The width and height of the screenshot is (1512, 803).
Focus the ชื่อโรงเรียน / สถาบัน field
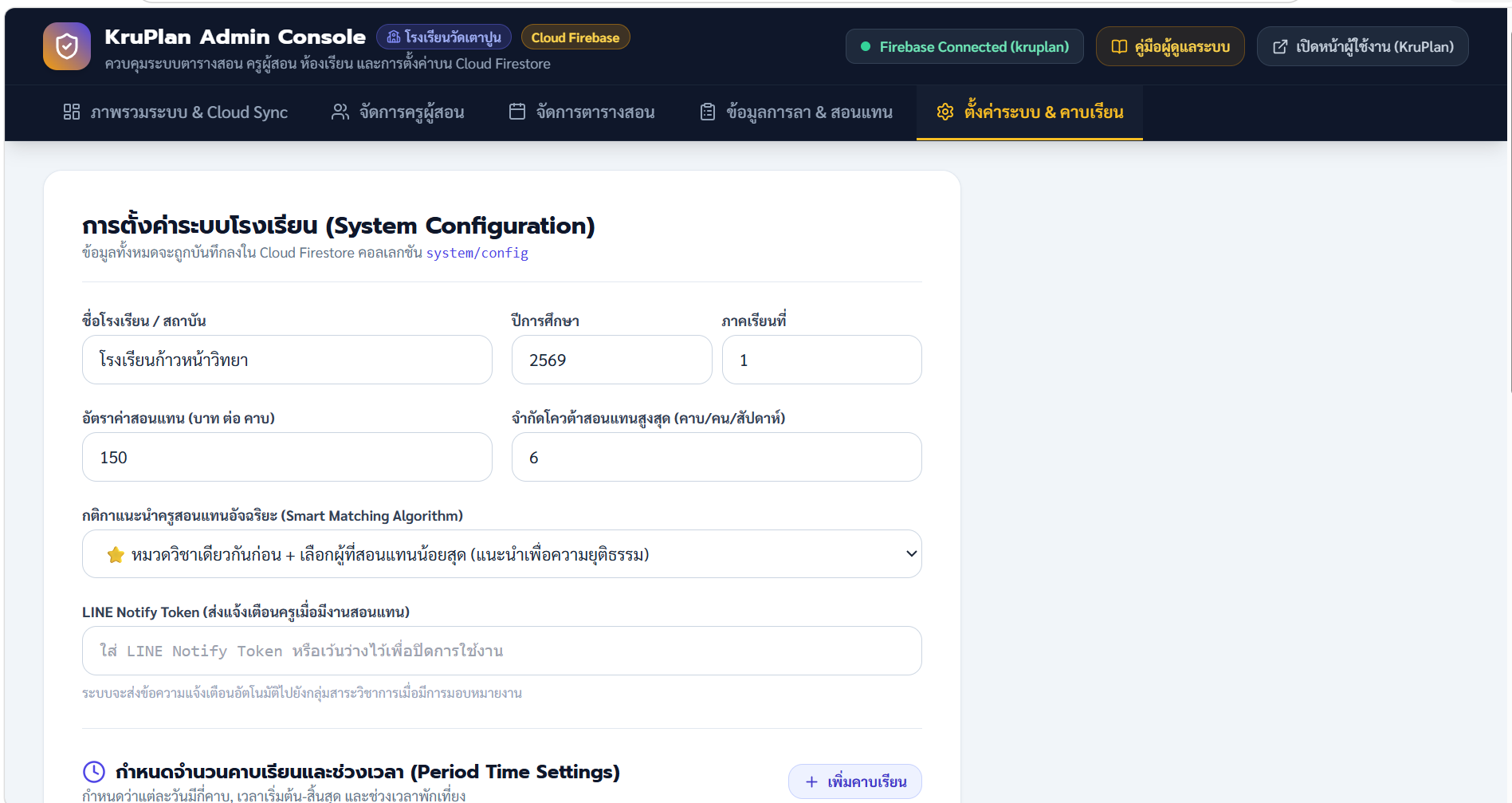point(287,360)
